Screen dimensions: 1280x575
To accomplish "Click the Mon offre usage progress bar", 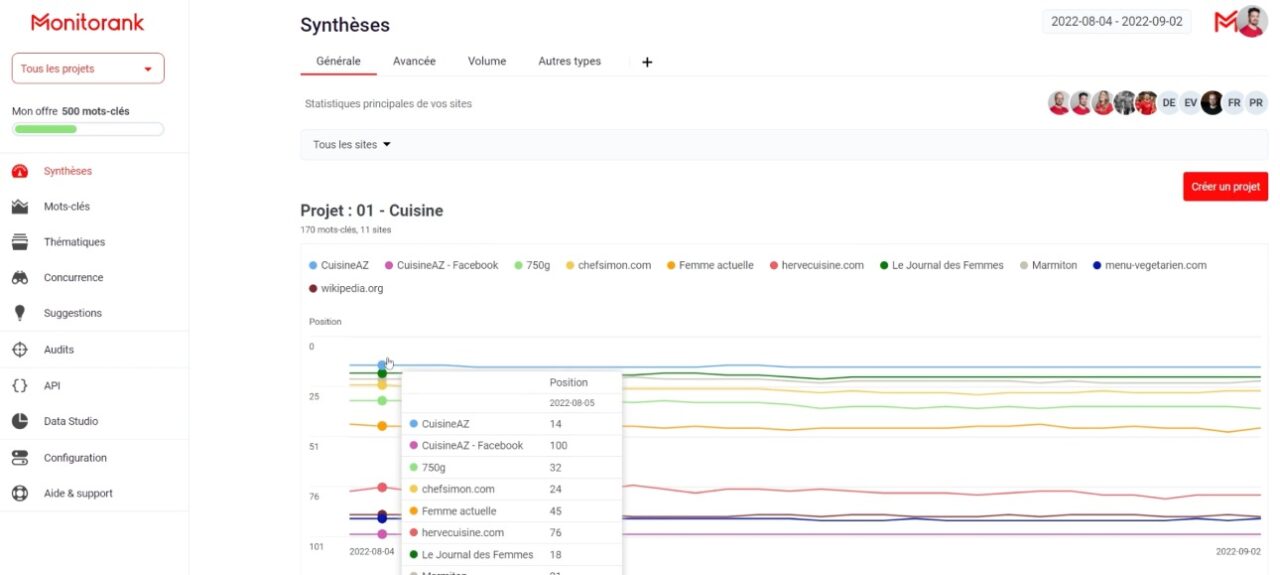I will click(x=88, y=129).
